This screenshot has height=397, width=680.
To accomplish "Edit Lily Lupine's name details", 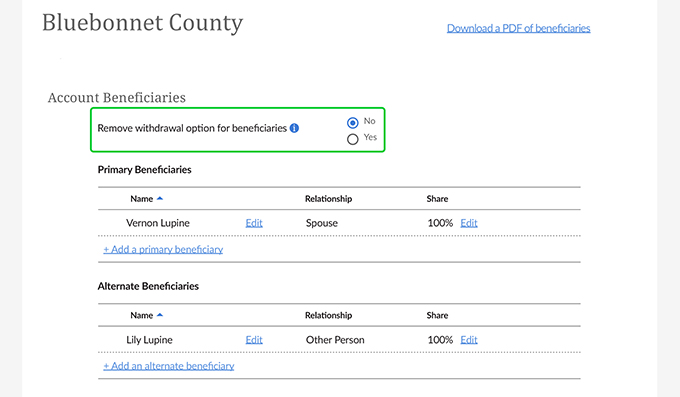I will click(254, 340).
